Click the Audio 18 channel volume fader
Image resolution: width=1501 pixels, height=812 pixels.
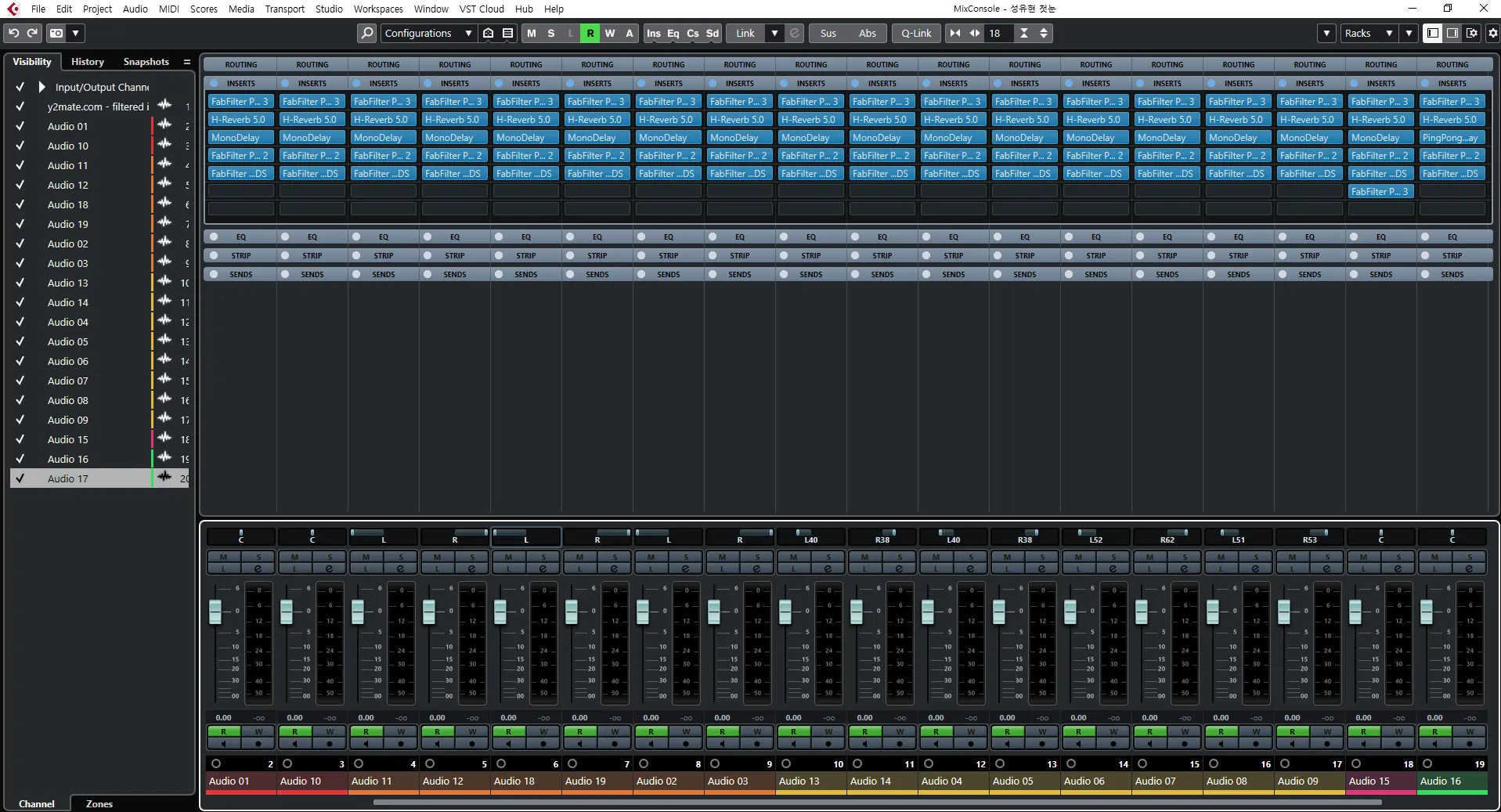tap(500, 612)
